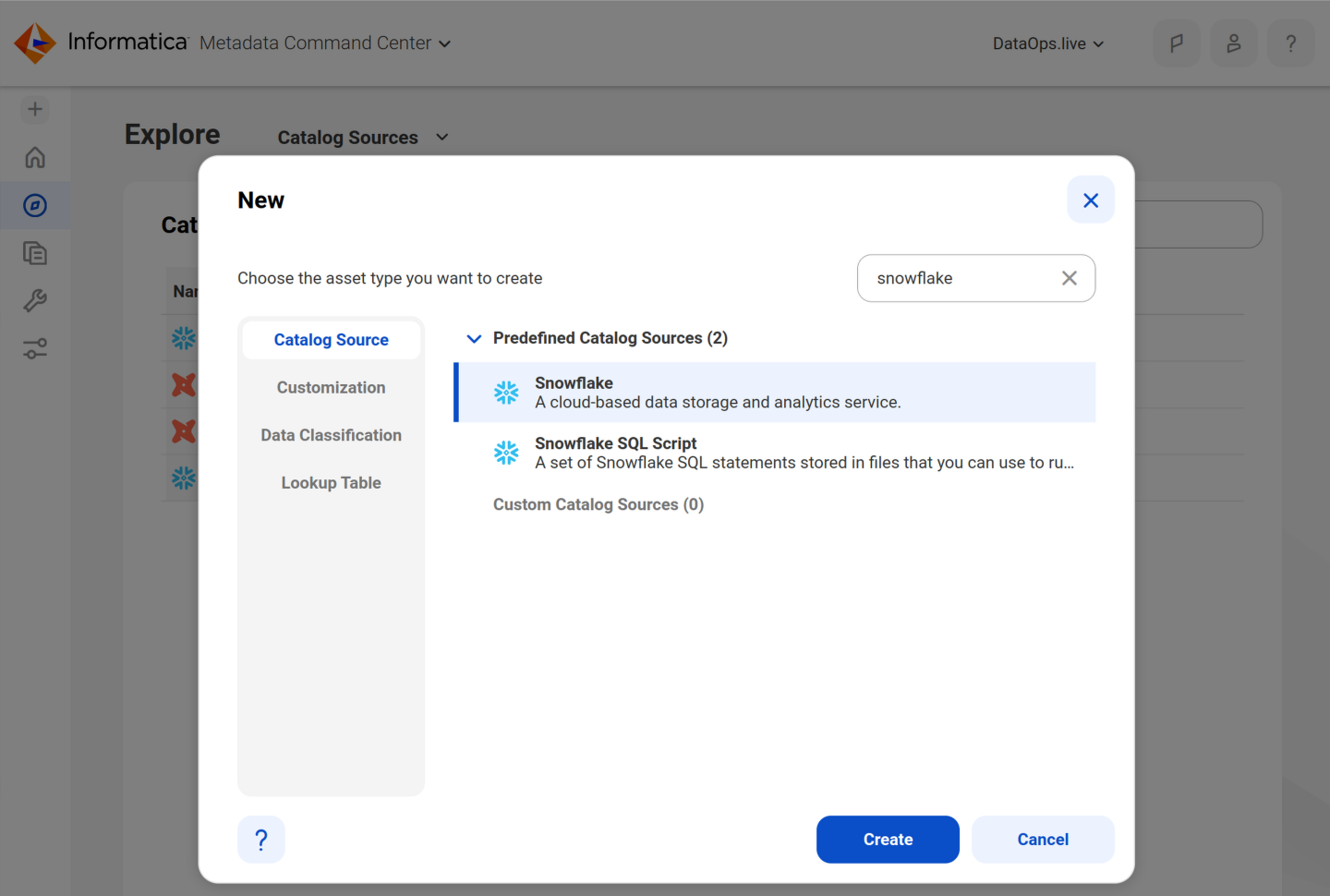Click 'A cloud-based data storage' description

coord(718,403)
